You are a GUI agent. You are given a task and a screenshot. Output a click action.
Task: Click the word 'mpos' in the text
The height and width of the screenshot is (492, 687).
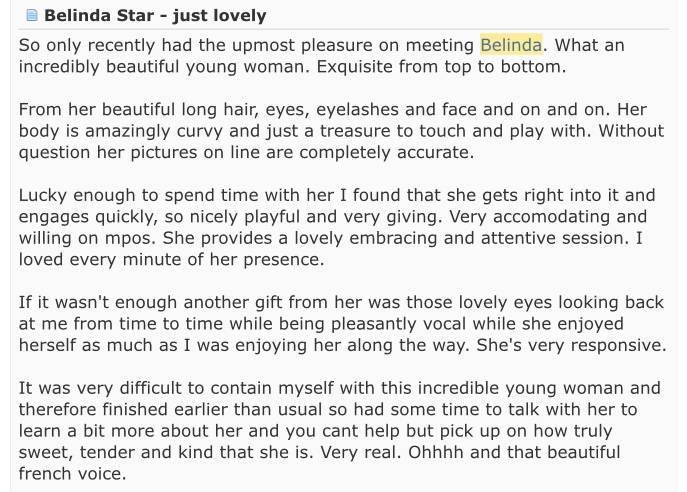click(x=130, y=239)
